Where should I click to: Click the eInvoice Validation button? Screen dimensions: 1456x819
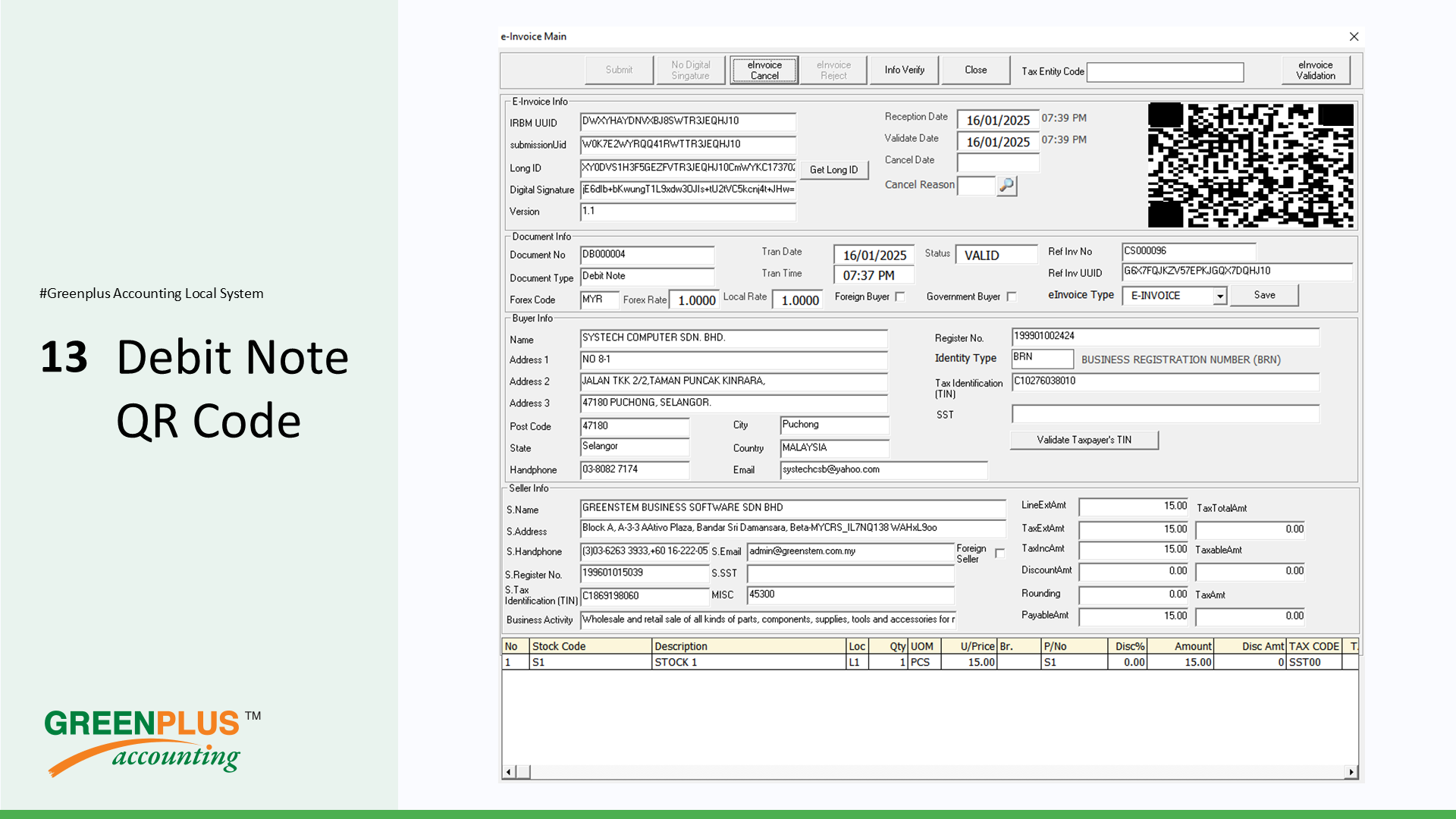point(1316,71)
